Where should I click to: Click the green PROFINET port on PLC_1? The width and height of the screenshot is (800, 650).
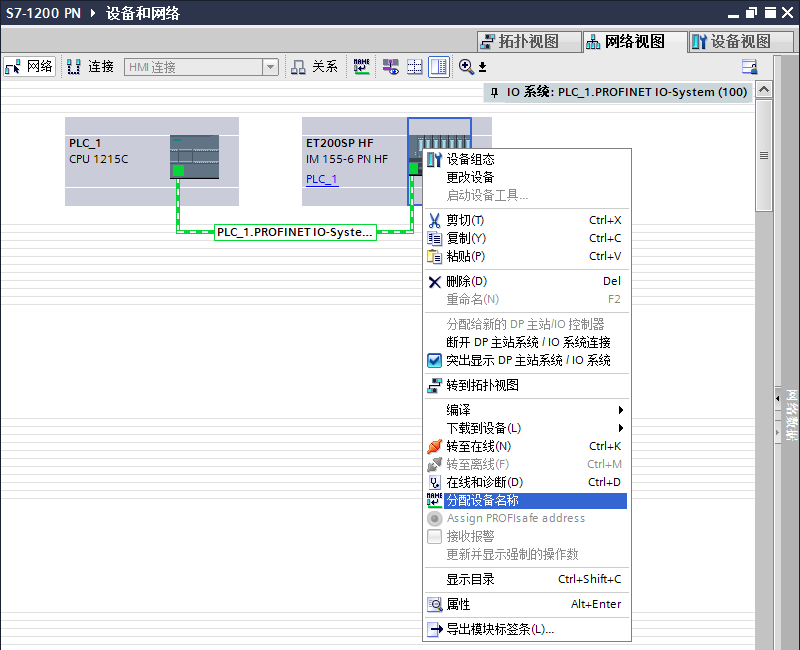pyautogui.click(x=178, y=170)
